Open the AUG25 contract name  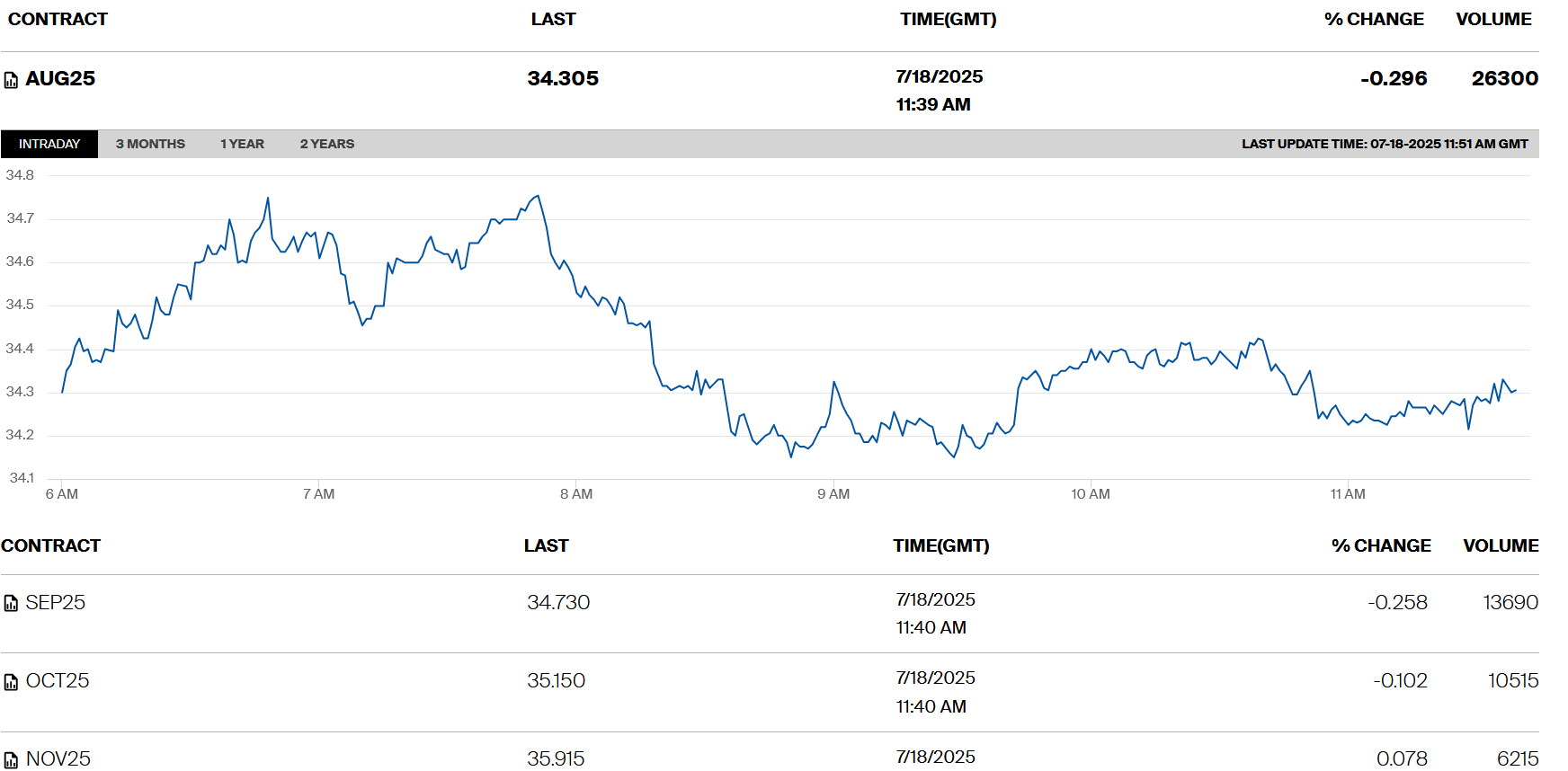(60, 79)
